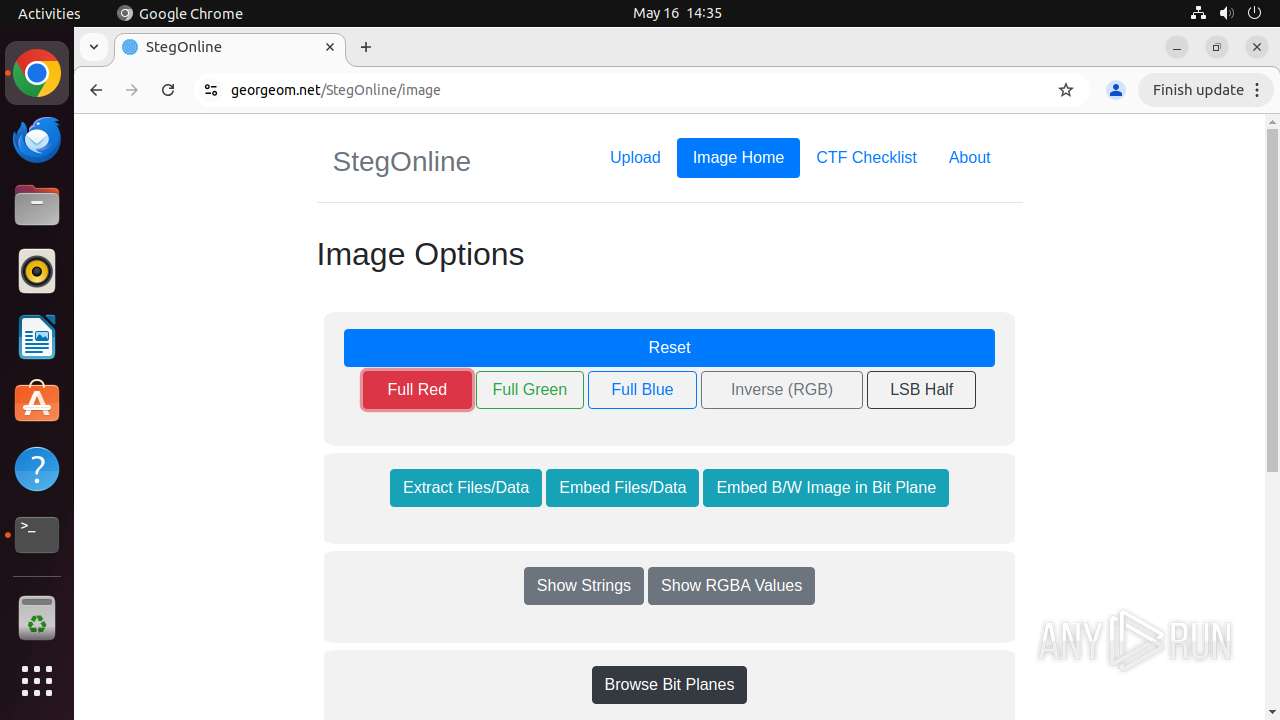The height and width of the screenshot is (720, 1280).
Task: View site information icon in address bar
Action: (210, 90)
